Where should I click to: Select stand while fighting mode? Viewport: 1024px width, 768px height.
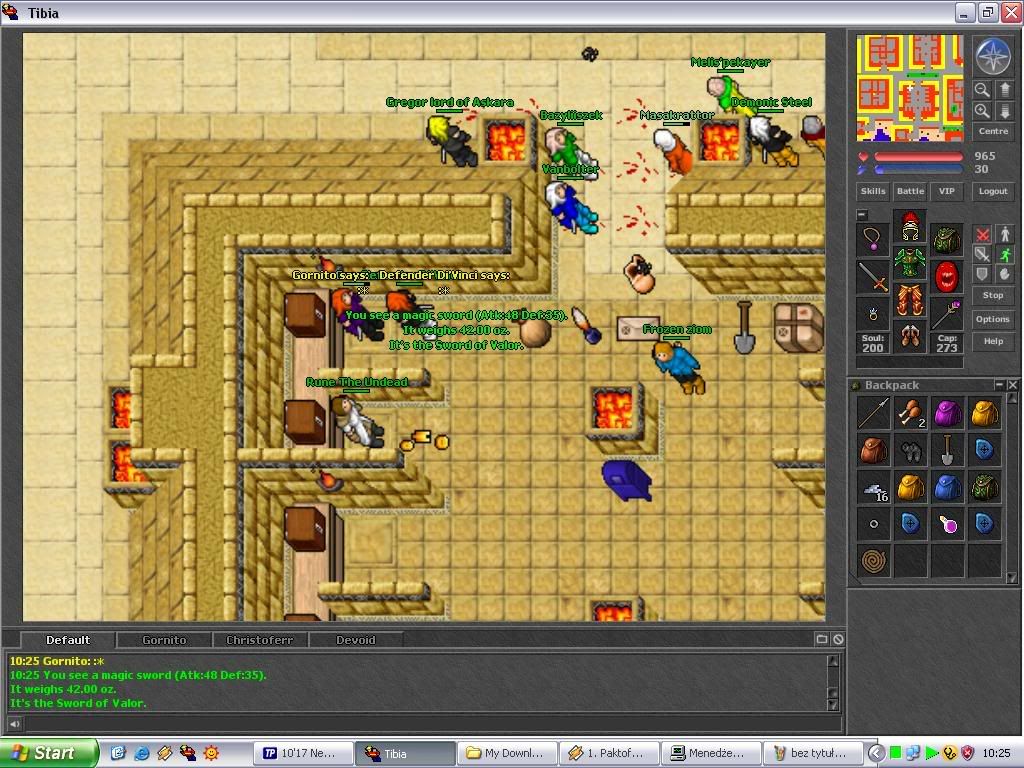(1005, 234)
